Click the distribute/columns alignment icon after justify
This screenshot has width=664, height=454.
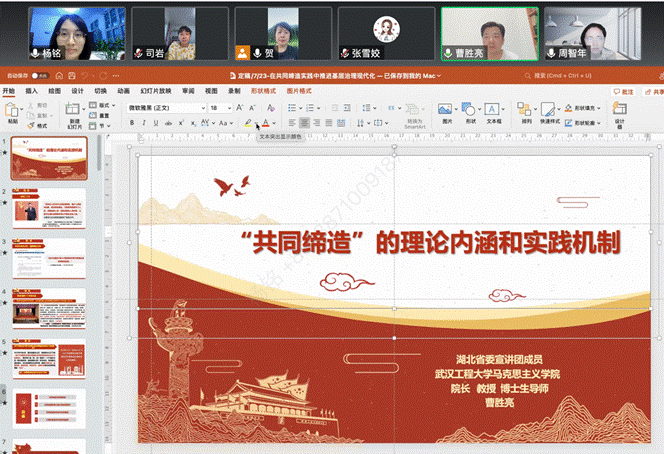[341, 123]
